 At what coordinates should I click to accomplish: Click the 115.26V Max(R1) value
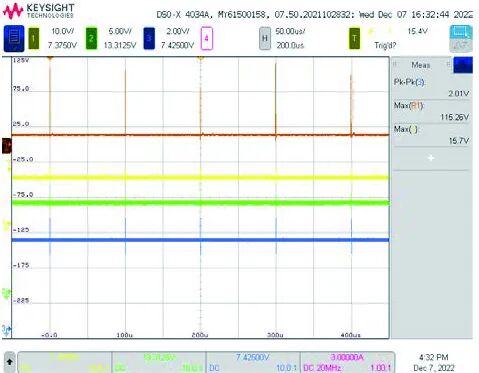pyautogui.click(x=455, y=117)
